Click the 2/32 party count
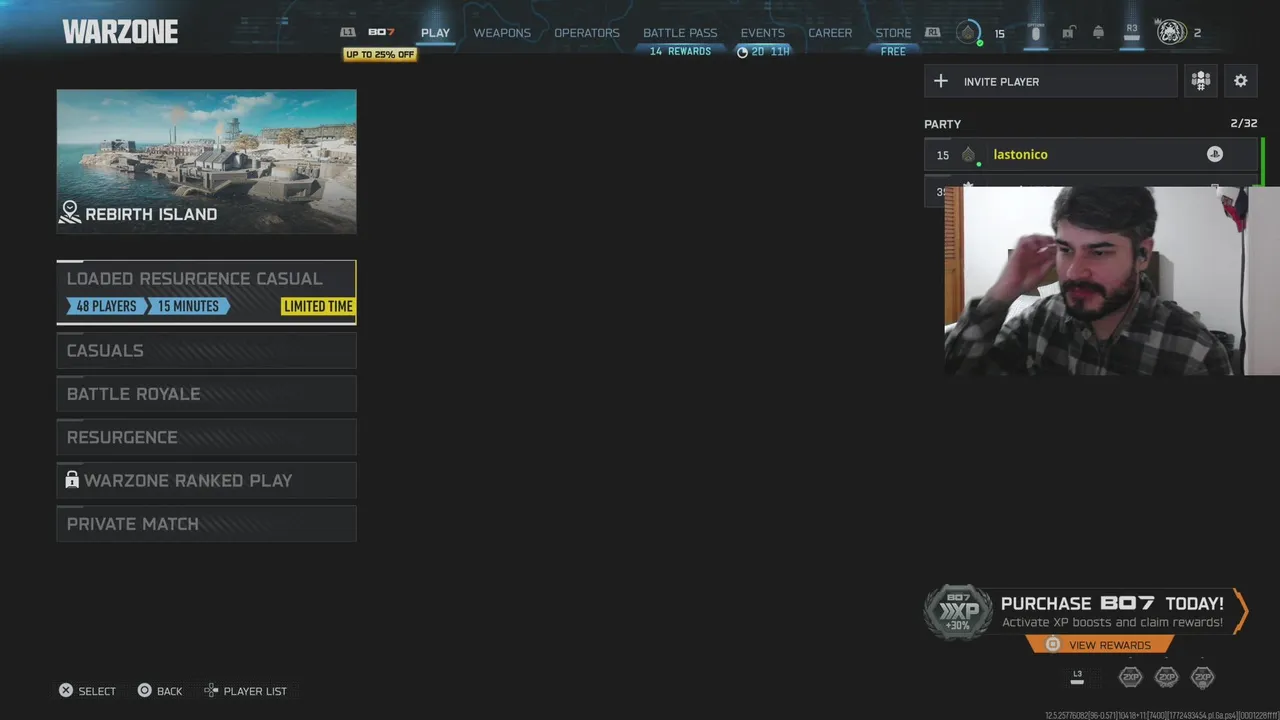This screenshot has width=1280, height=720. tap(1244, 123)
